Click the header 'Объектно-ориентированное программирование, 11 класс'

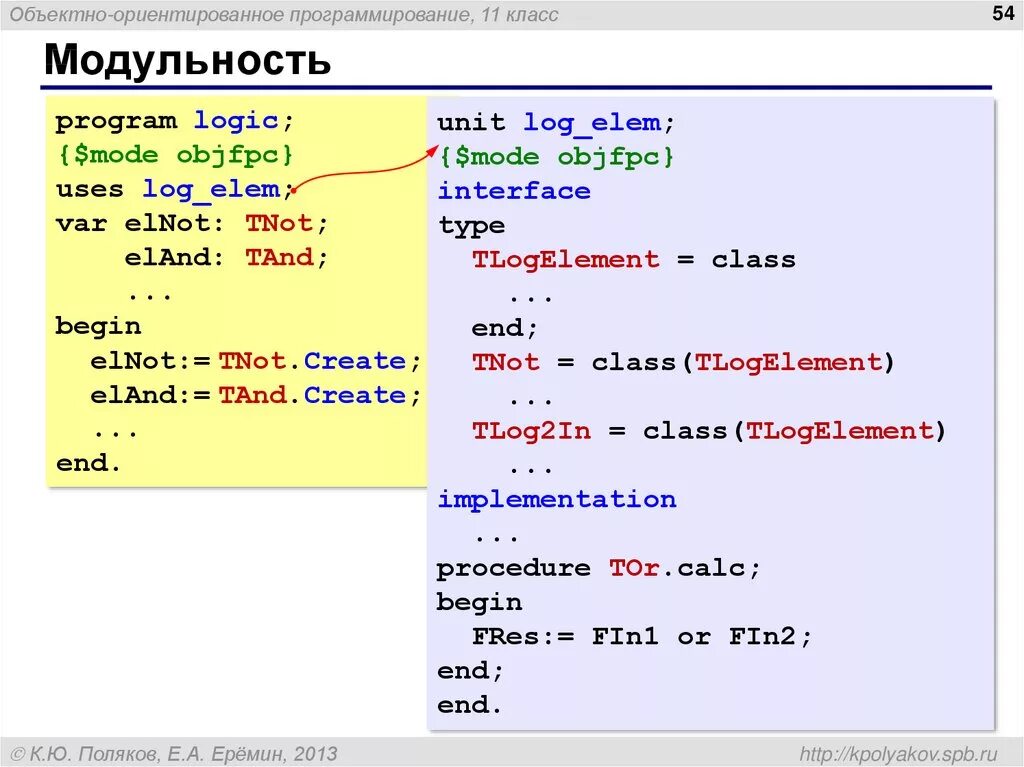pyautogui.click(x=284, y=14)
